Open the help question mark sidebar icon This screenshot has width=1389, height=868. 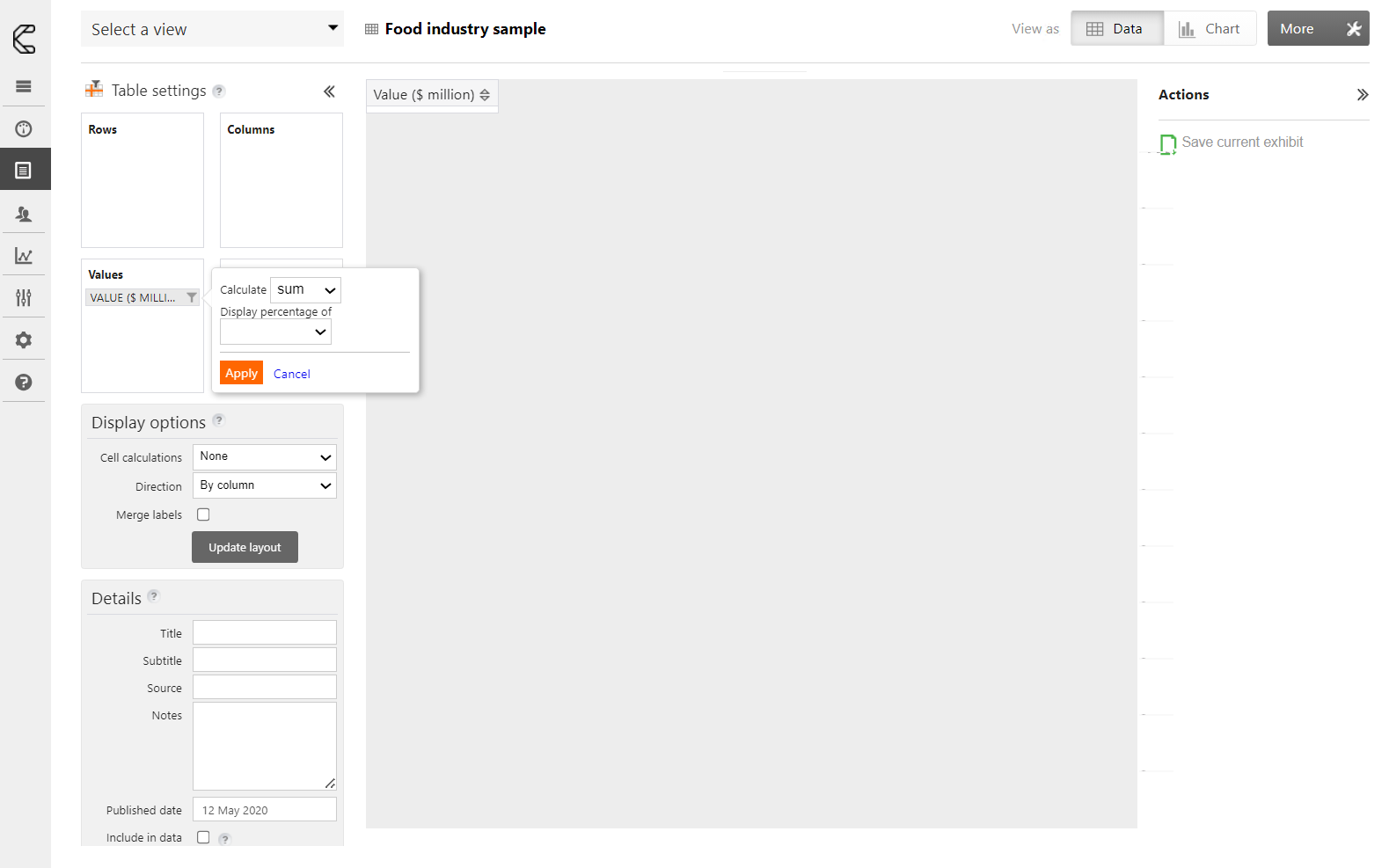[x=24, y=383]
